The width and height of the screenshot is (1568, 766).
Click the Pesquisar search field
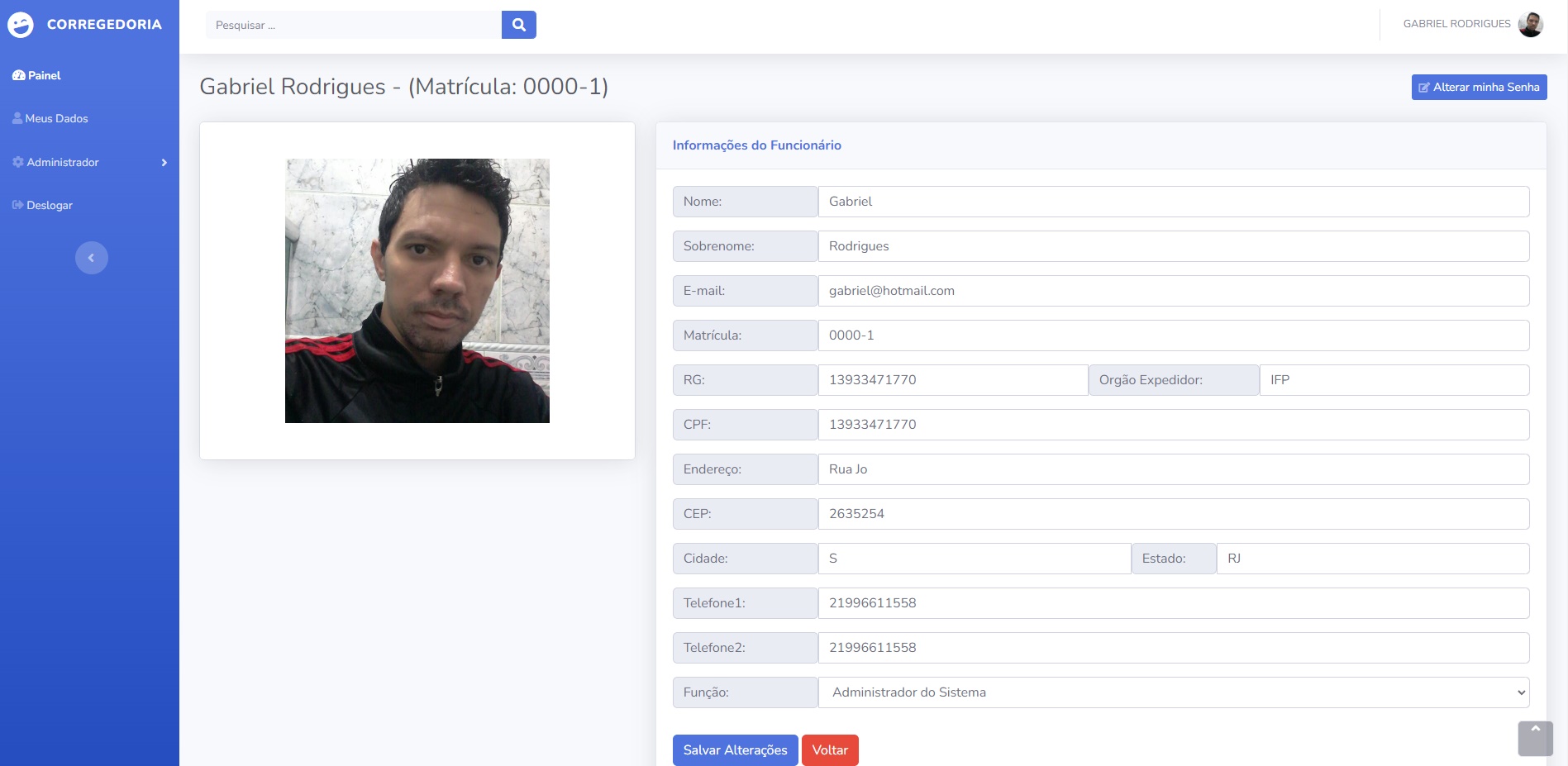point(354,25)
